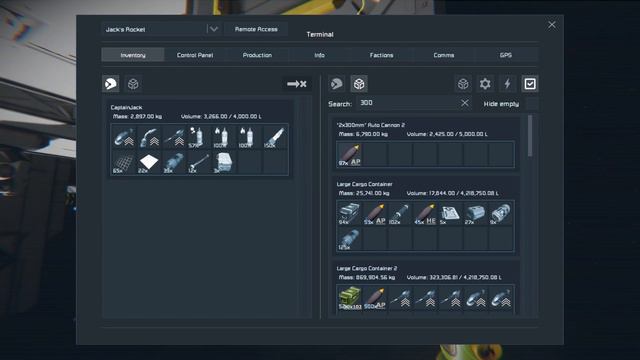The width and height of the screenshot is (640, 360).
Task: Select the 5x item in Large Cargo Container
Action: [450, 213]
